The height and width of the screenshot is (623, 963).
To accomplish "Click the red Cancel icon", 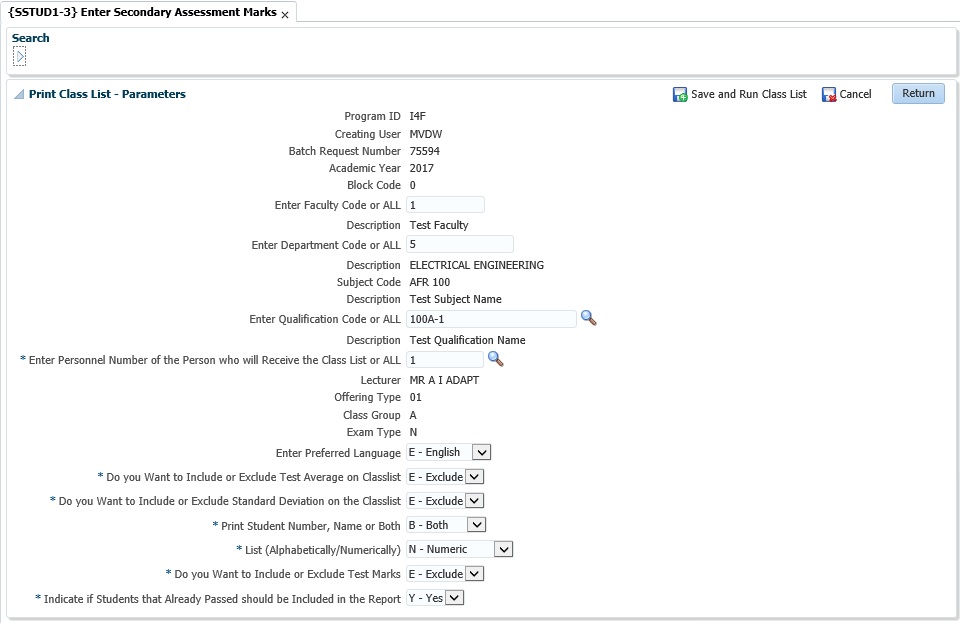I will pyautogui.click(x=828, y=93).
